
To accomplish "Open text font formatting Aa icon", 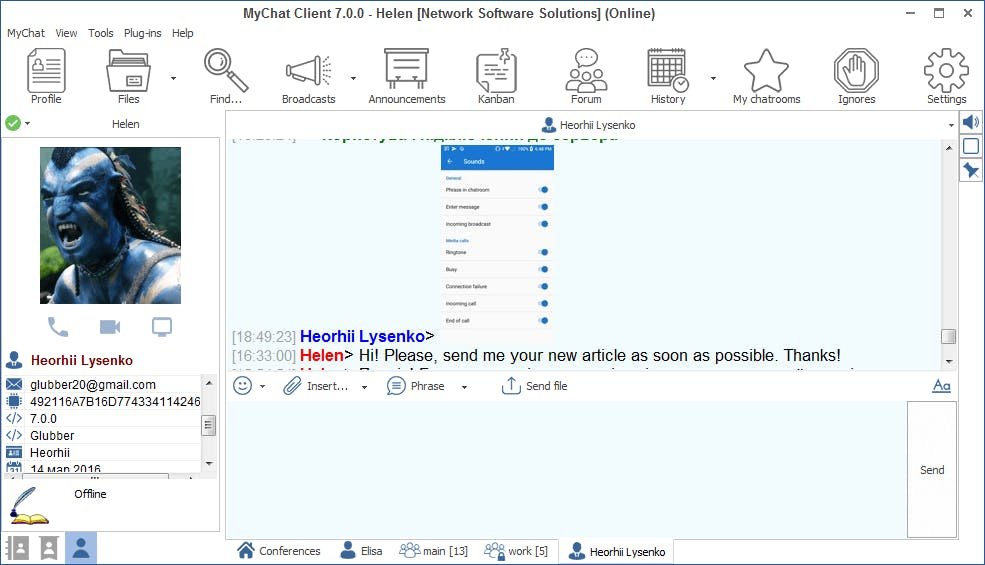I will pos(941,385).
